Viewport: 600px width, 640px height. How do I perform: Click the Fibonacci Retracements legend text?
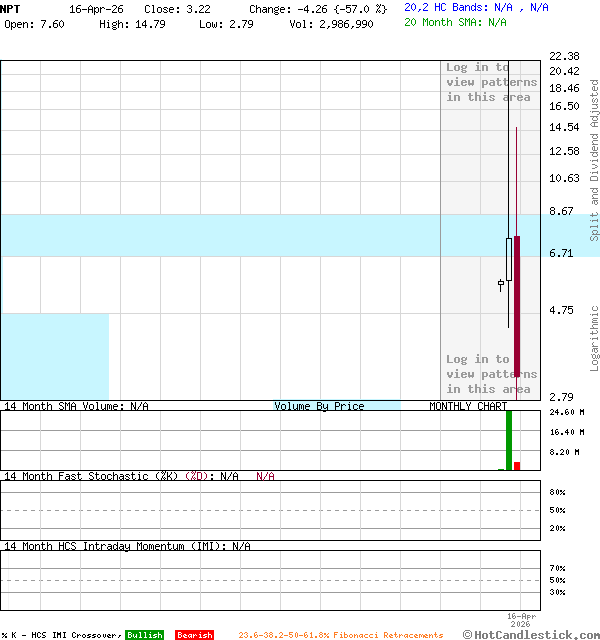point(340,635)
